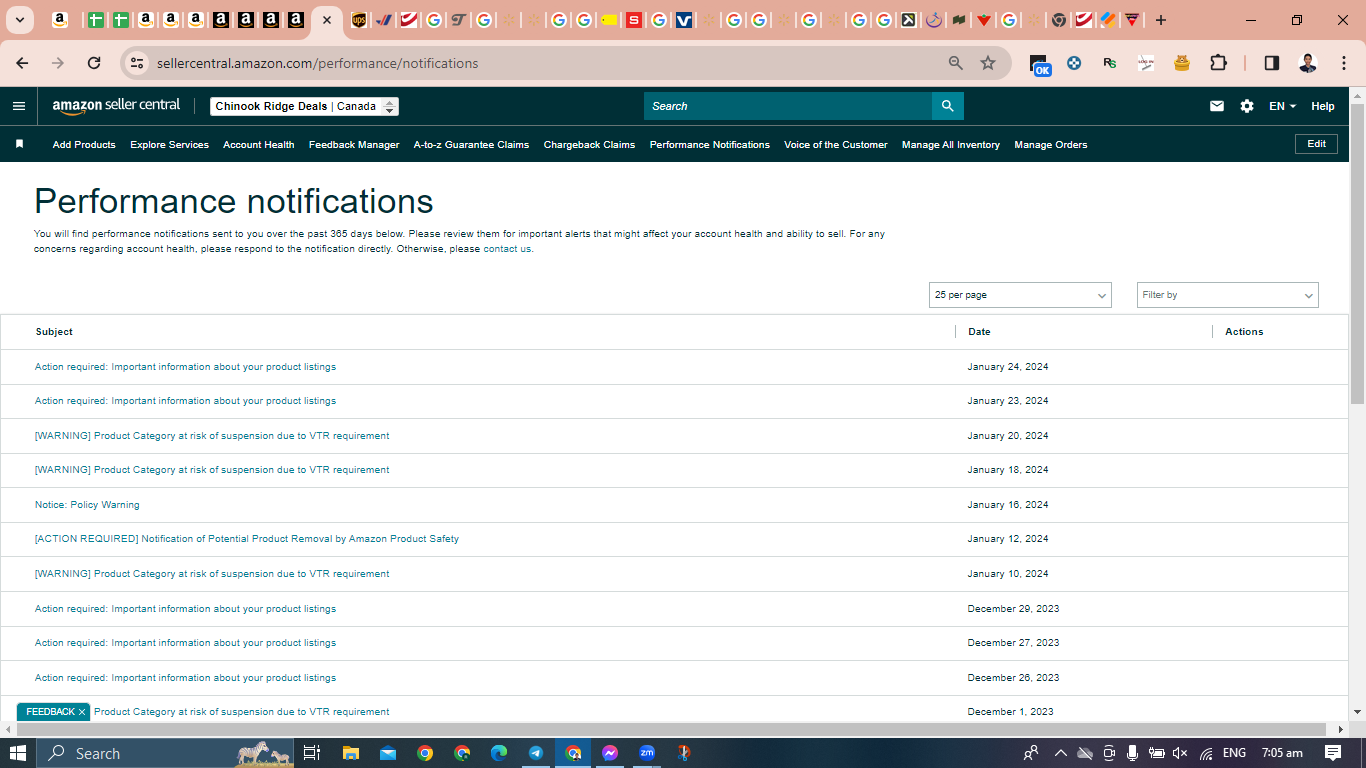The width and height of the screenshot is (1366, 768).
Task: Click the taskbar volume muted icon
Action: (x=1180, y=753)
